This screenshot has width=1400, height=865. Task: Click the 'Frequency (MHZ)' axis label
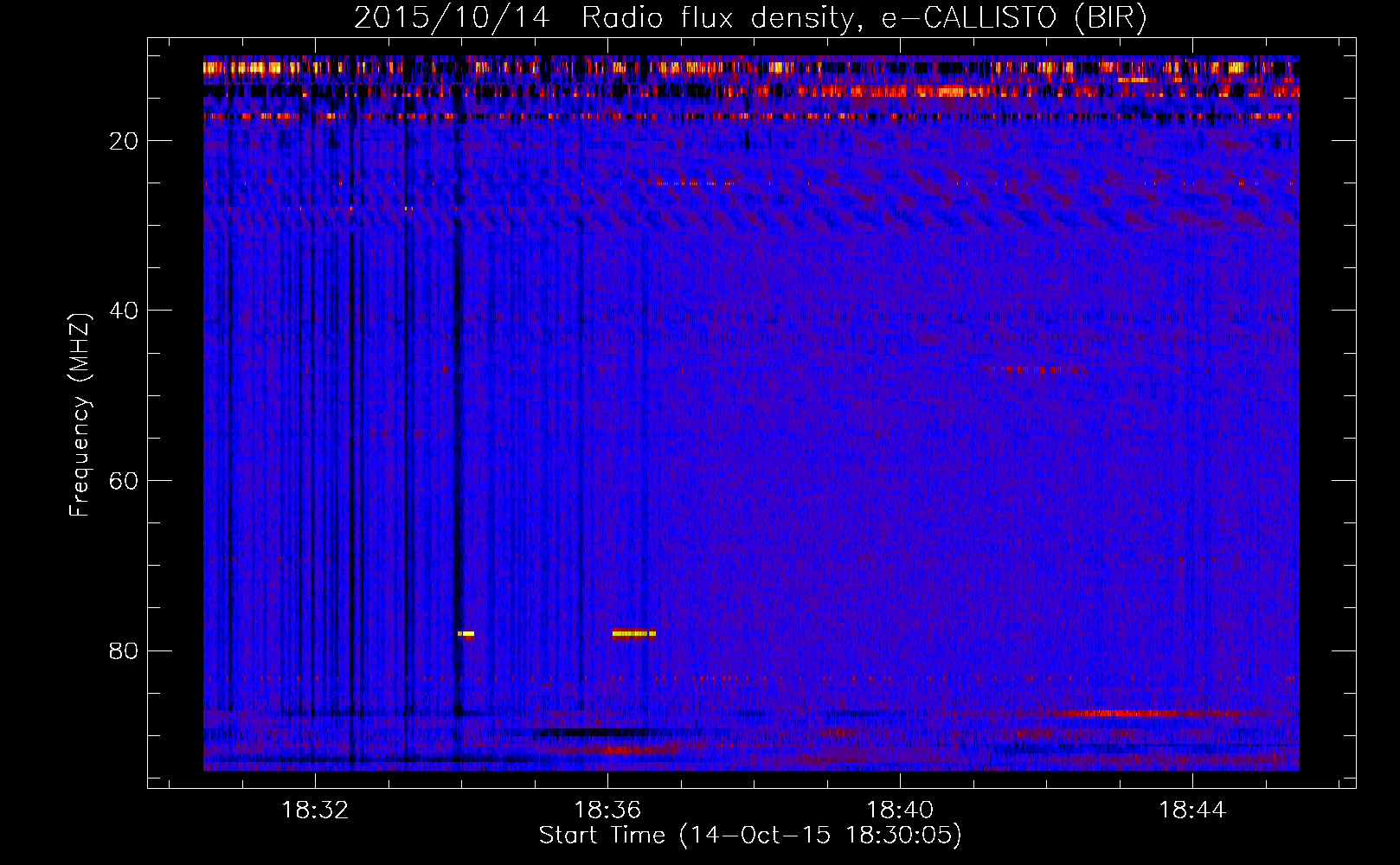(x=79, y=415)
